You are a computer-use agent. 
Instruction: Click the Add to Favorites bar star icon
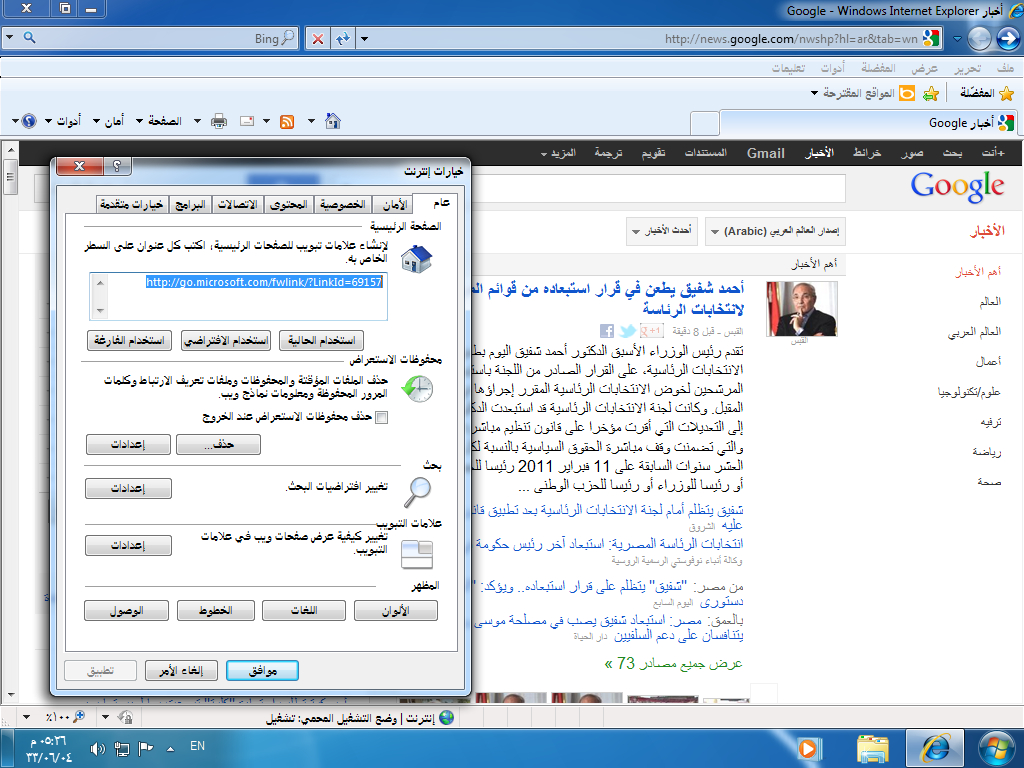point(931,93)
